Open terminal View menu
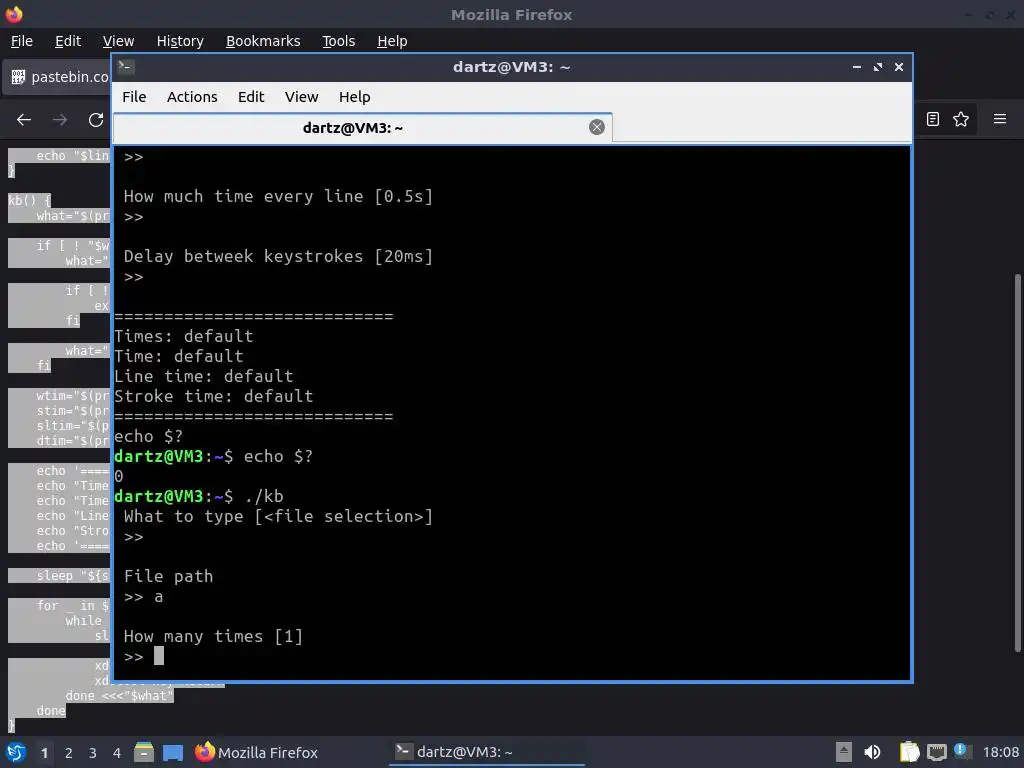The width and height of the screenshot is (1024, 768). 301,97
